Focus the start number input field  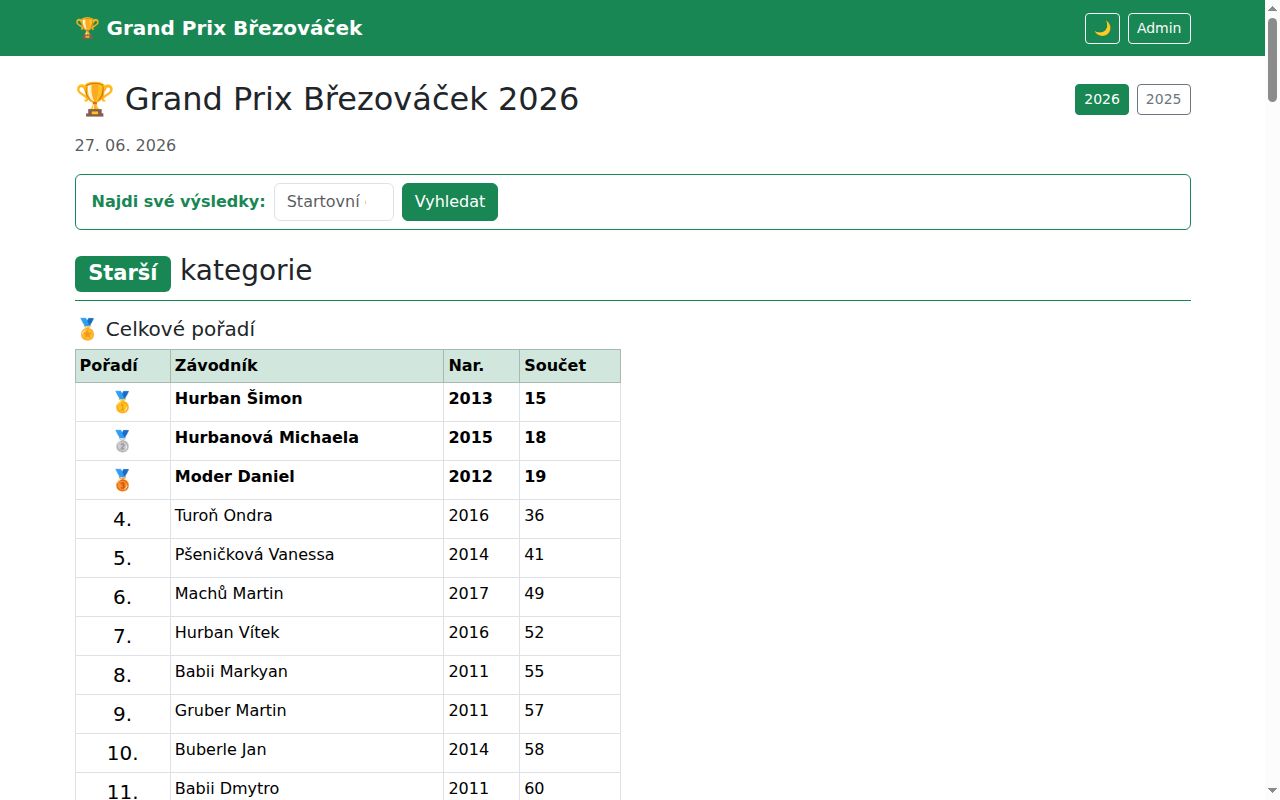pos(334,202)
